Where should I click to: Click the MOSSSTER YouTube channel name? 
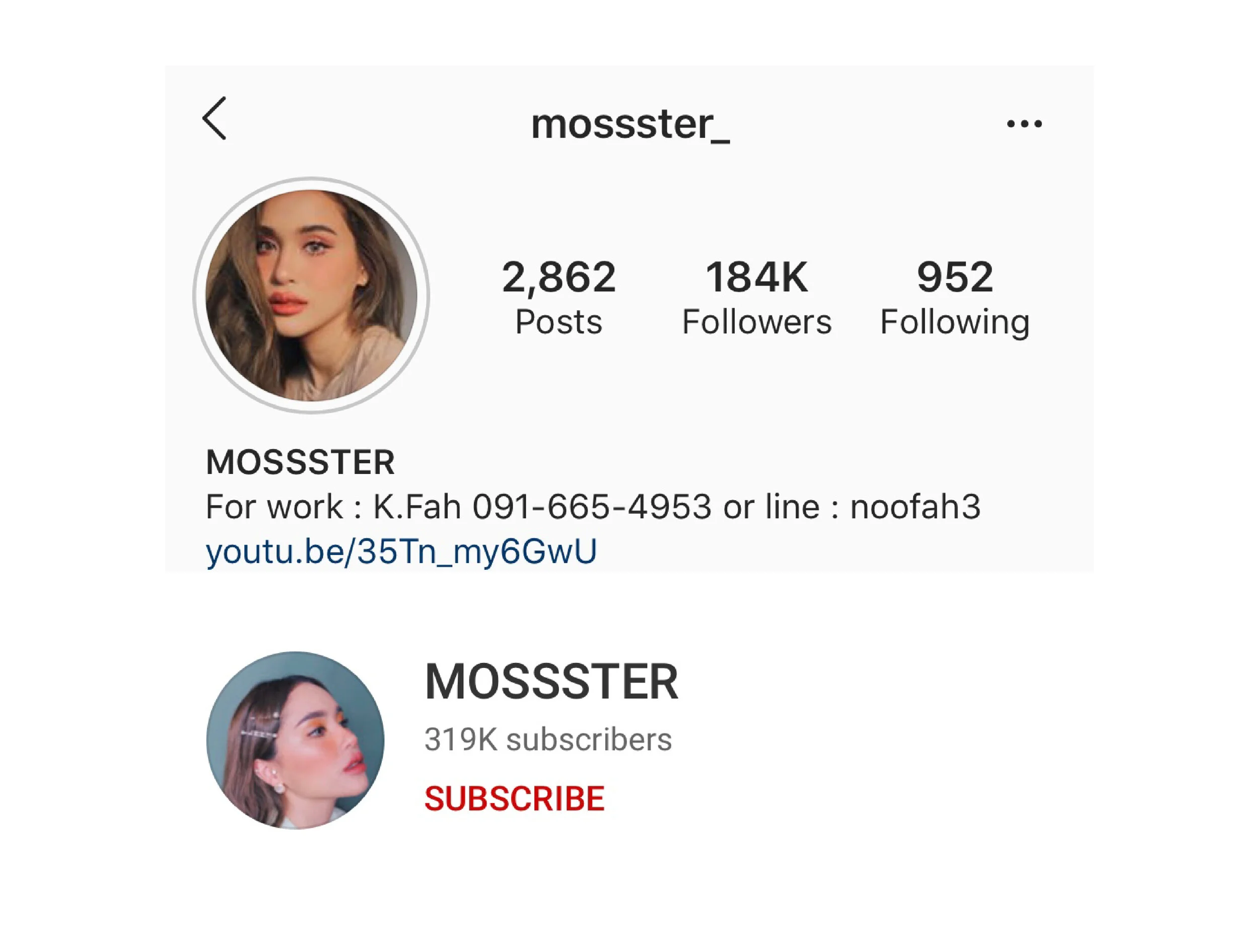551,682
